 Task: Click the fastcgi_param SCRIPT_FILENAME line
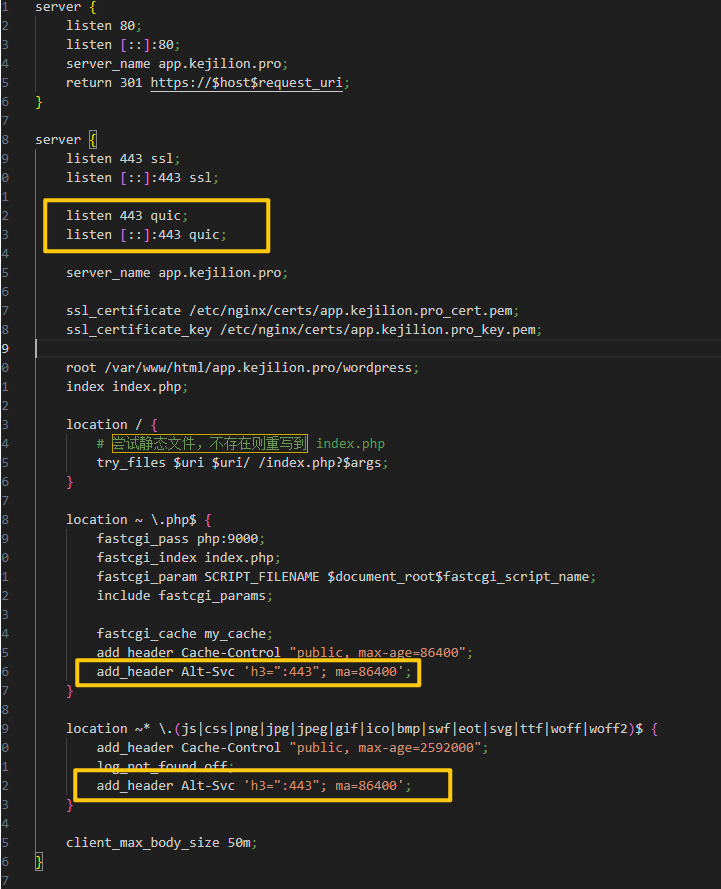346,576
